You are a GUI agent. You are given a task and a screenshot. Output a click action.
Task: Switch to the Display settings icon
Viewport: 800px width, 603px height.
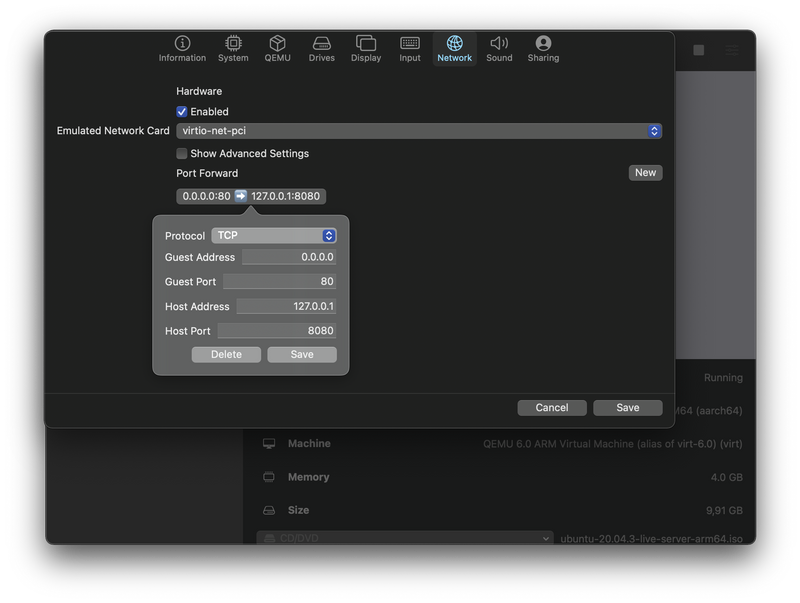(366, 44)
